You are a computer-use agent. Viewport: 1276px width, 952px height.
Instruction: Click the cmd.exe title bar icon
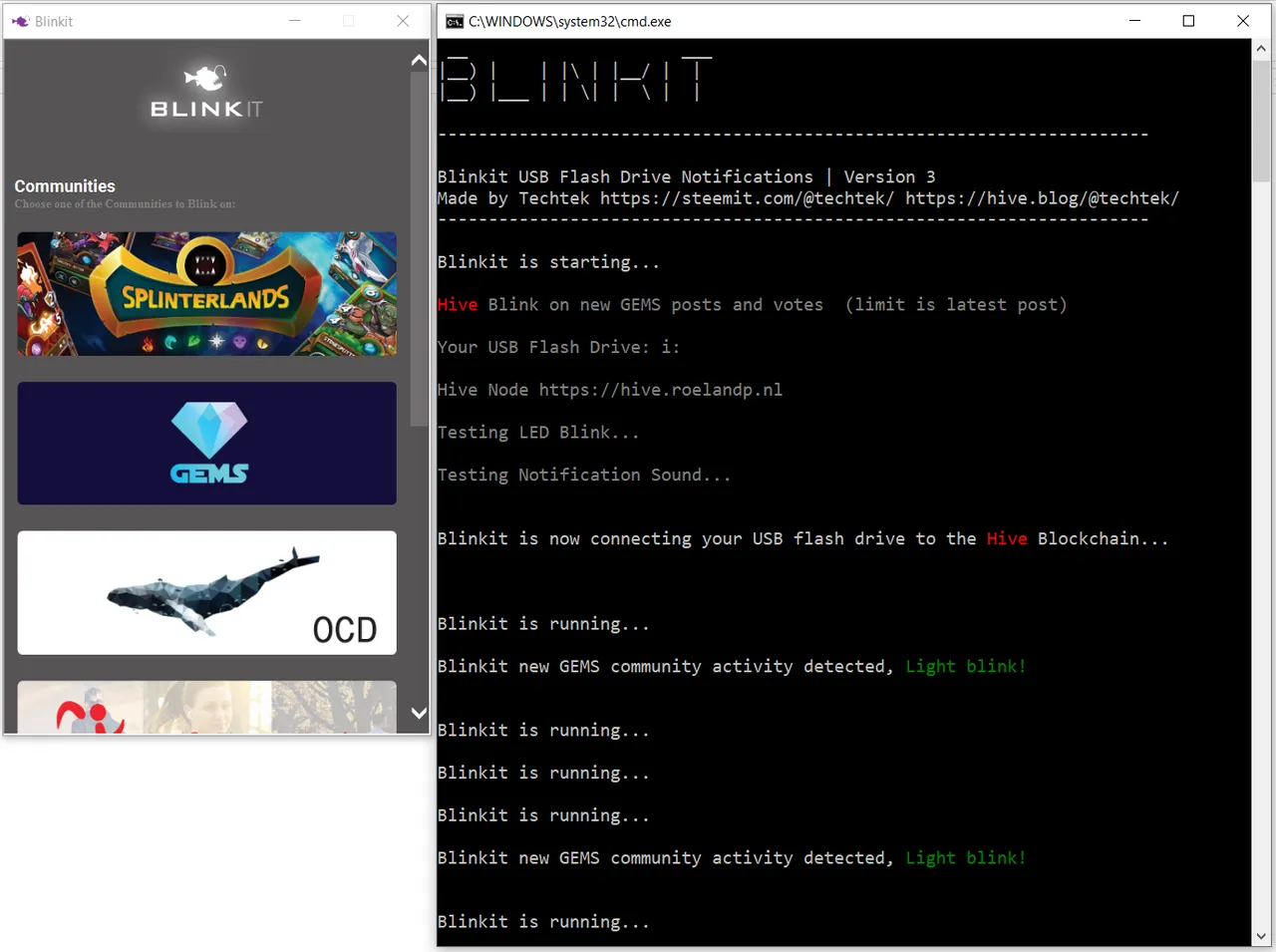[x=454, y=21]
